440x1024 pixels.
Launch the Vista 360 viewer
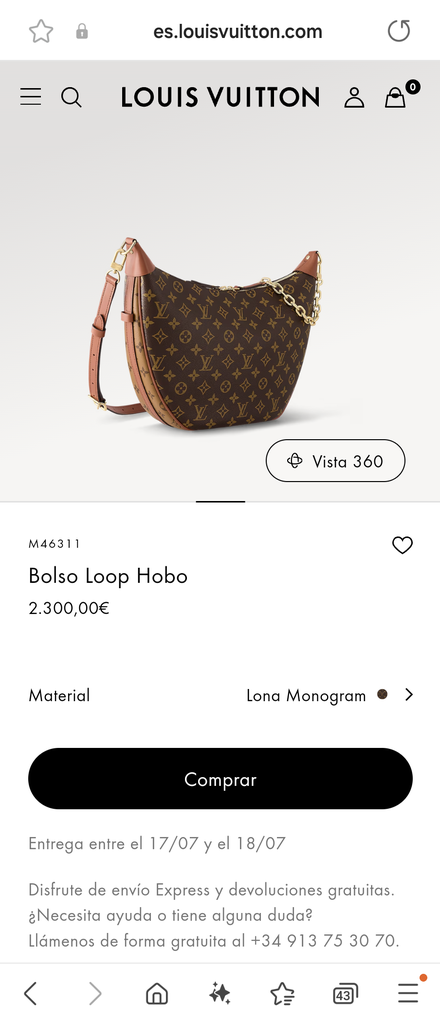coord(336,461)
